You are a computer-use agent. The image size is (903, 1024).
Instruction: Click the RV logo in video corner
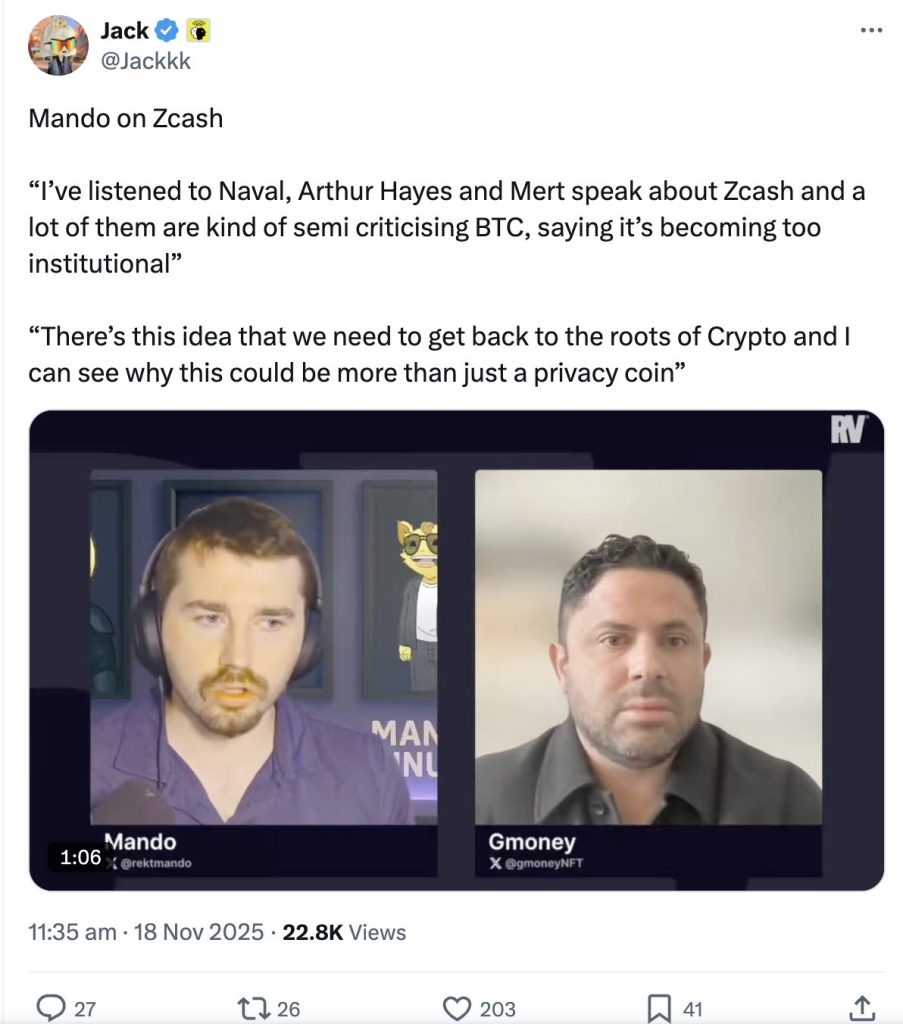pos(847,431)
